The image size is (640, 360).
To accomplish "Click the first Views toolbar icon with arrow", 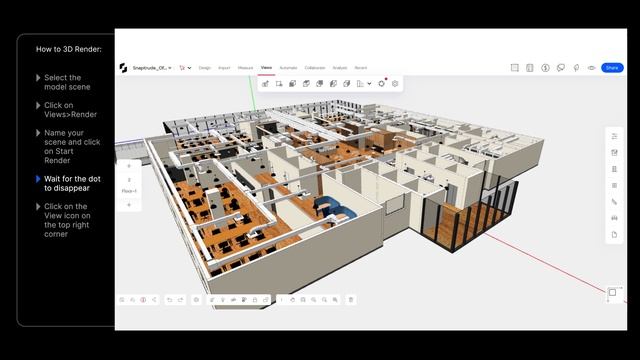I will 265,84.
